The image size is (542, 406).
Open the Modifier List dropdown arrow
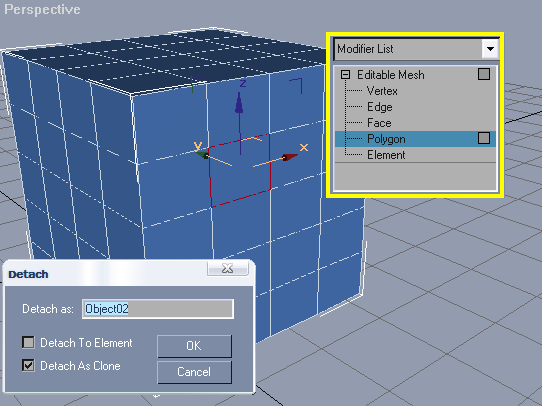pos(490,49)
